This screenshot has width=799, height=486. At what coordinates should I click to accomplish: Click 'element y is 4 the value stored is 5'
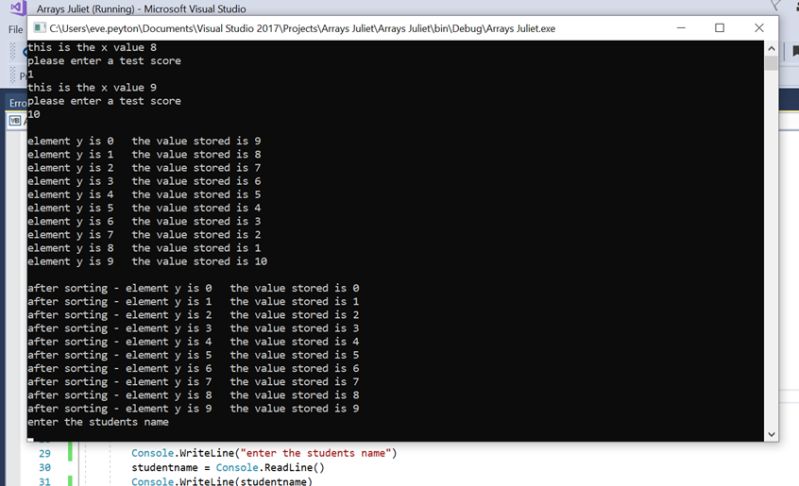144,195
